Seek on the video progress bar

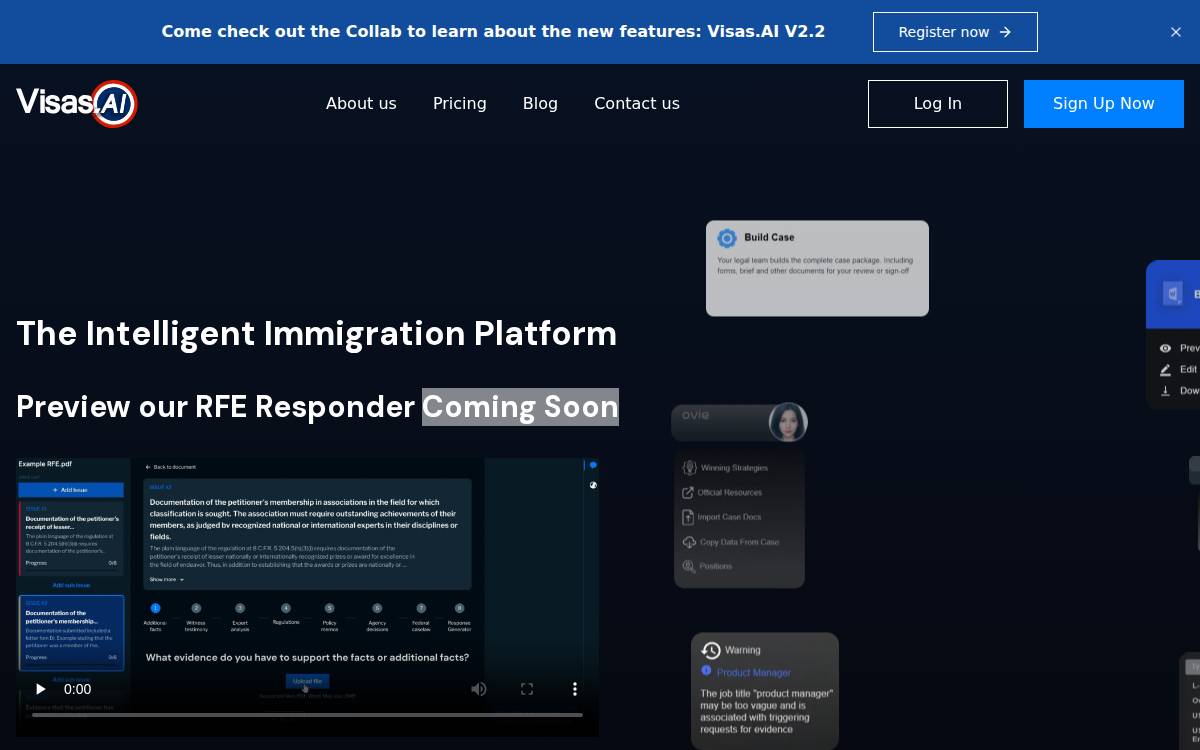click(x=307, y=715)
